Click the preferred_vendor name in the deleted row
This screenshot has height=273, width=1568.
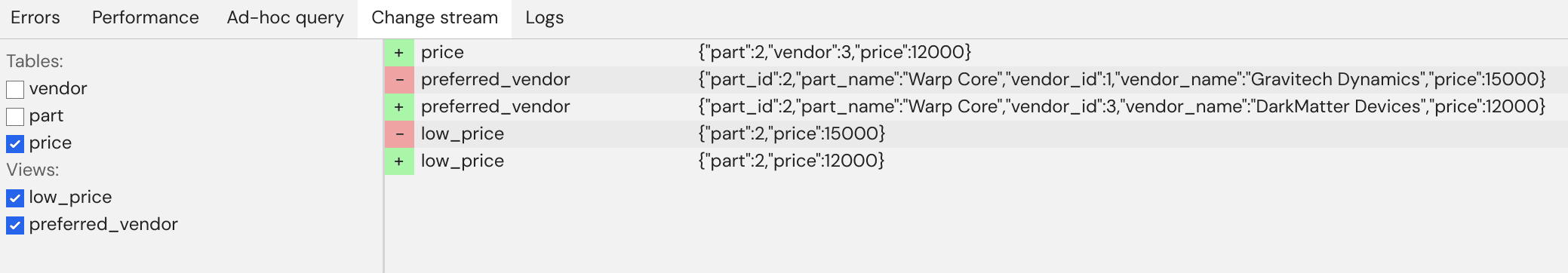pyautogui.click(x=495, y=80)
